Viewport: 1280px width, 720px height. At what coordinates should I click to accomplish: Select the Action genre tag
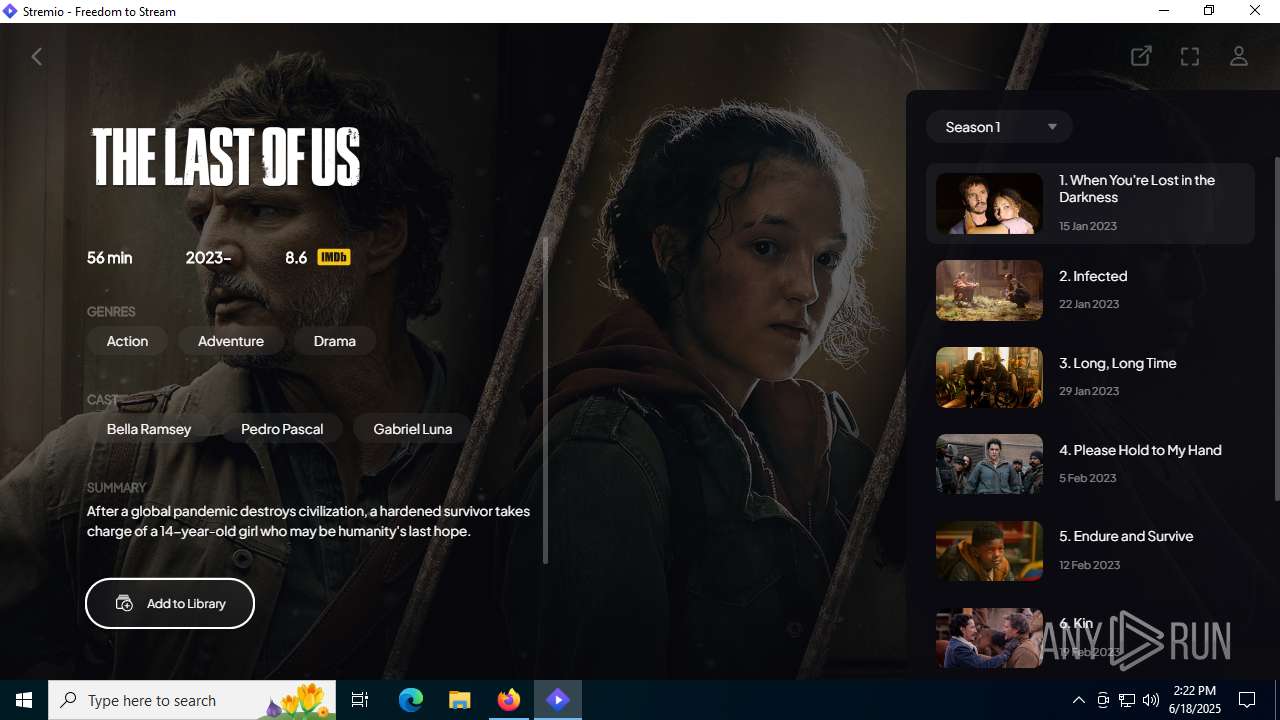pyautogui.click(x=127, y=341)
